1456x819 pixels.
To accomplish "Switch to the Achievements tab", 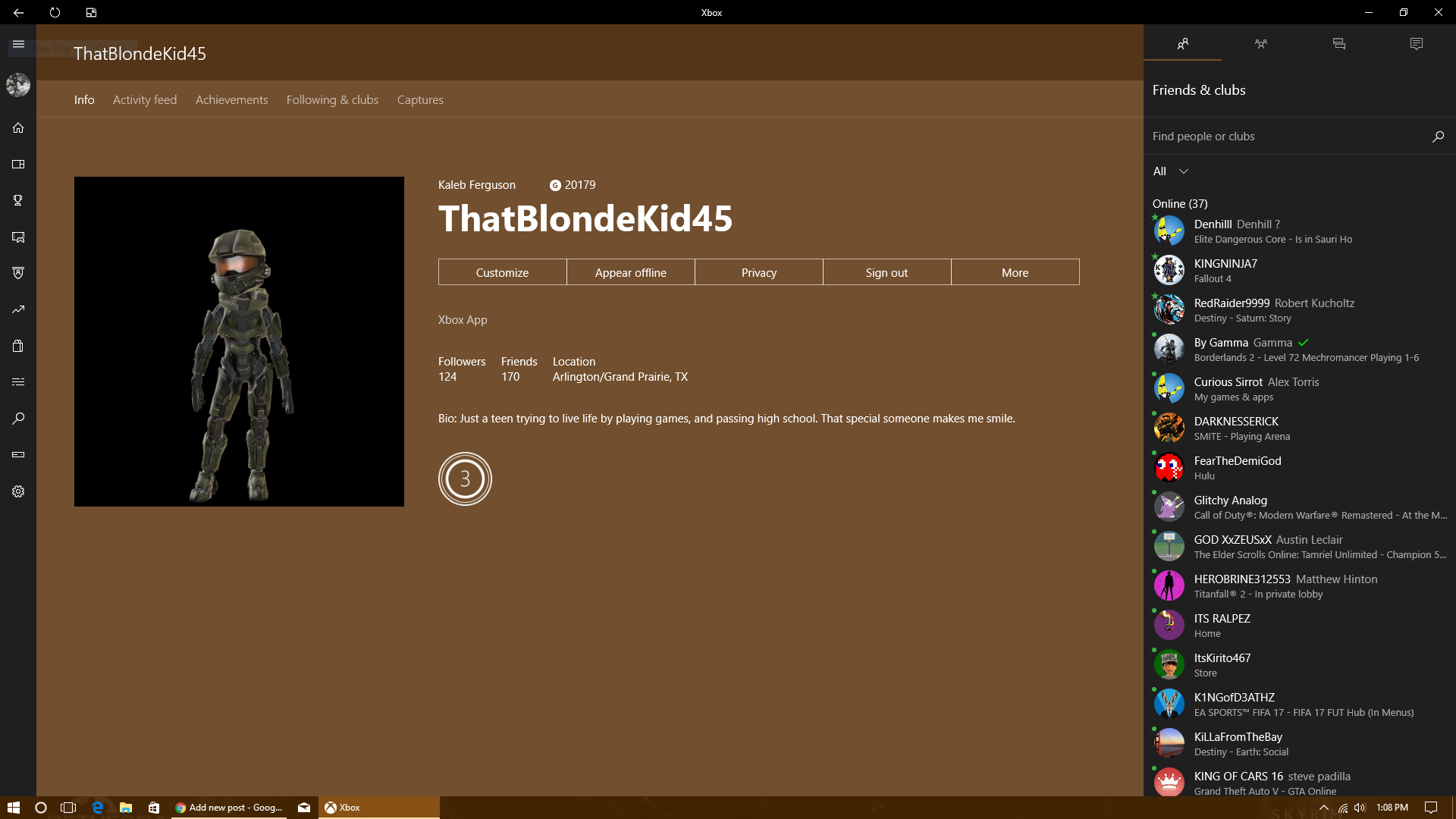I will pos(232,99).
